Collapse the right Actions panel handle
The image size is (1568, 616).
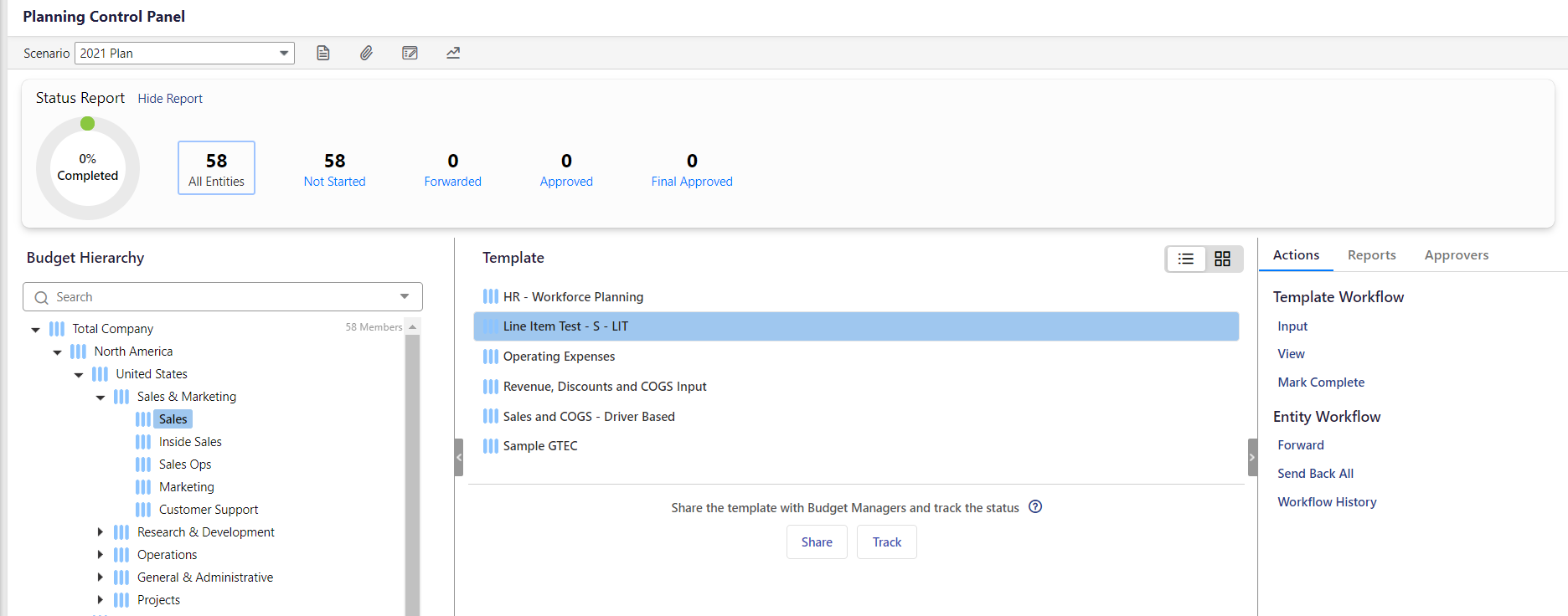(x=1252, y=458)
